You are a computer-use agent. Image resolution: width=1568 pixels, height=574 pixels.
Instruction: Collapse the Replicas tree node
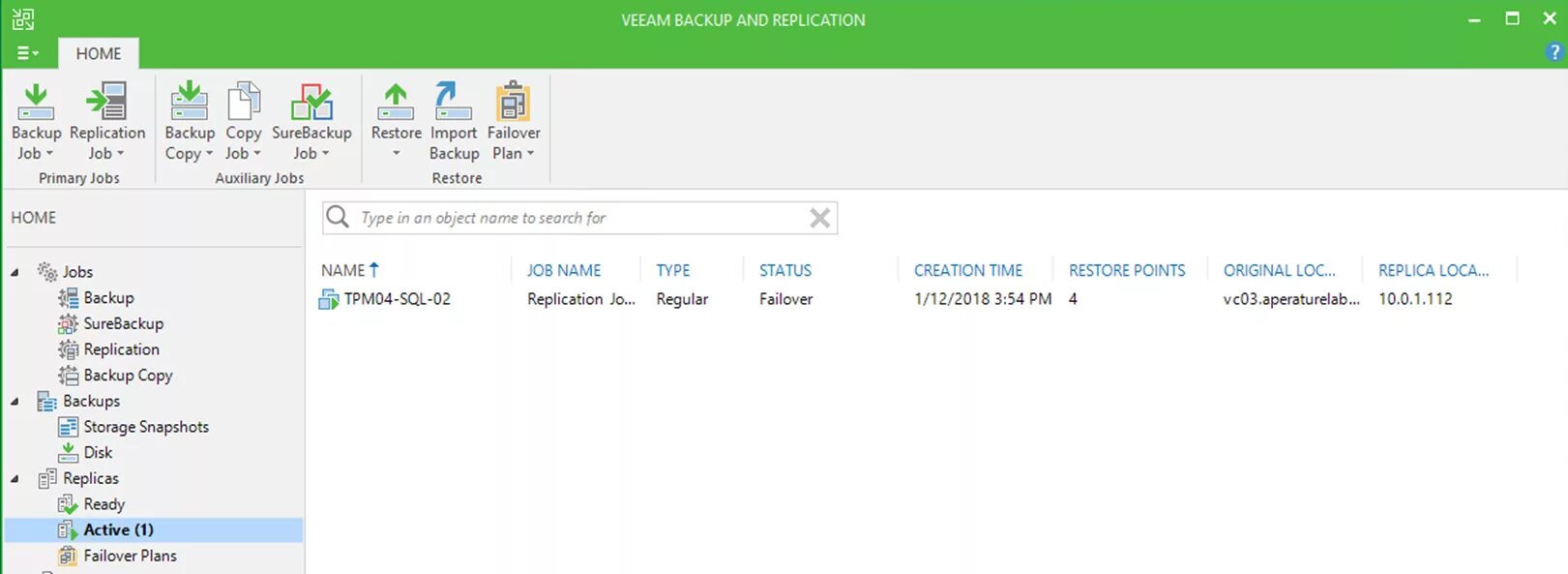pyautogui.click(x=15, y=479)
